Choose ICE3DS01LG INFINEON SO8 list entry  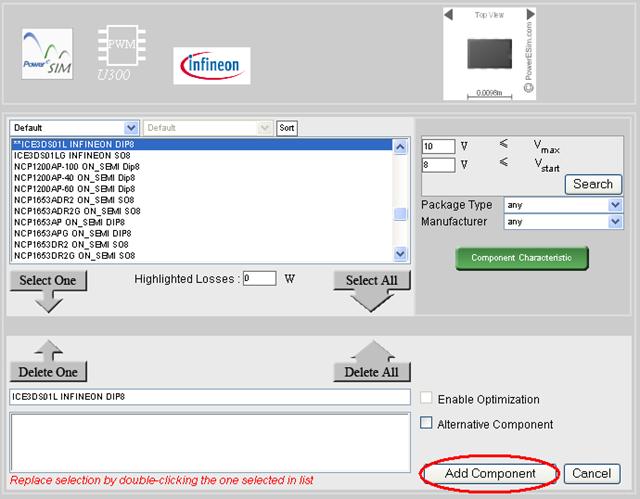[76, 156]
